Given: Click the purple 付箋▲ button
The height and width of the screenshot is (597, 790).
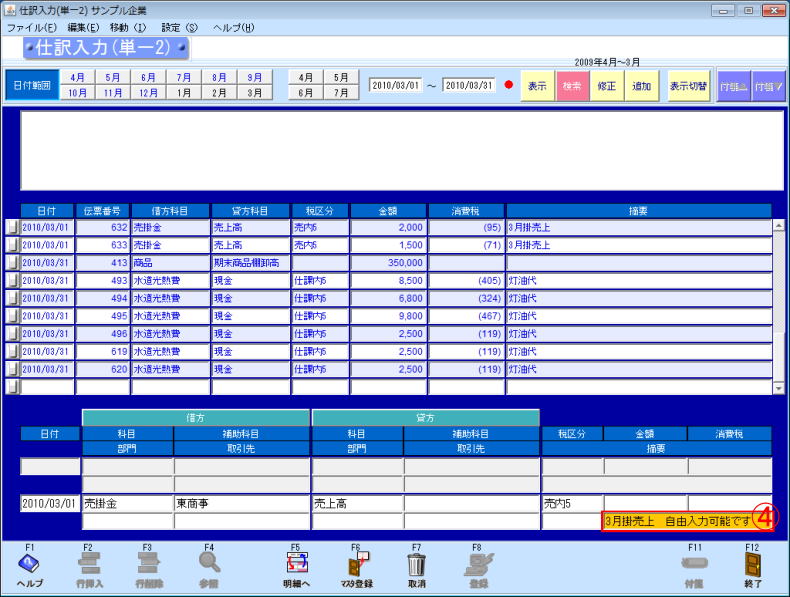Looking at the screenshot, I should tap(734, 86).
